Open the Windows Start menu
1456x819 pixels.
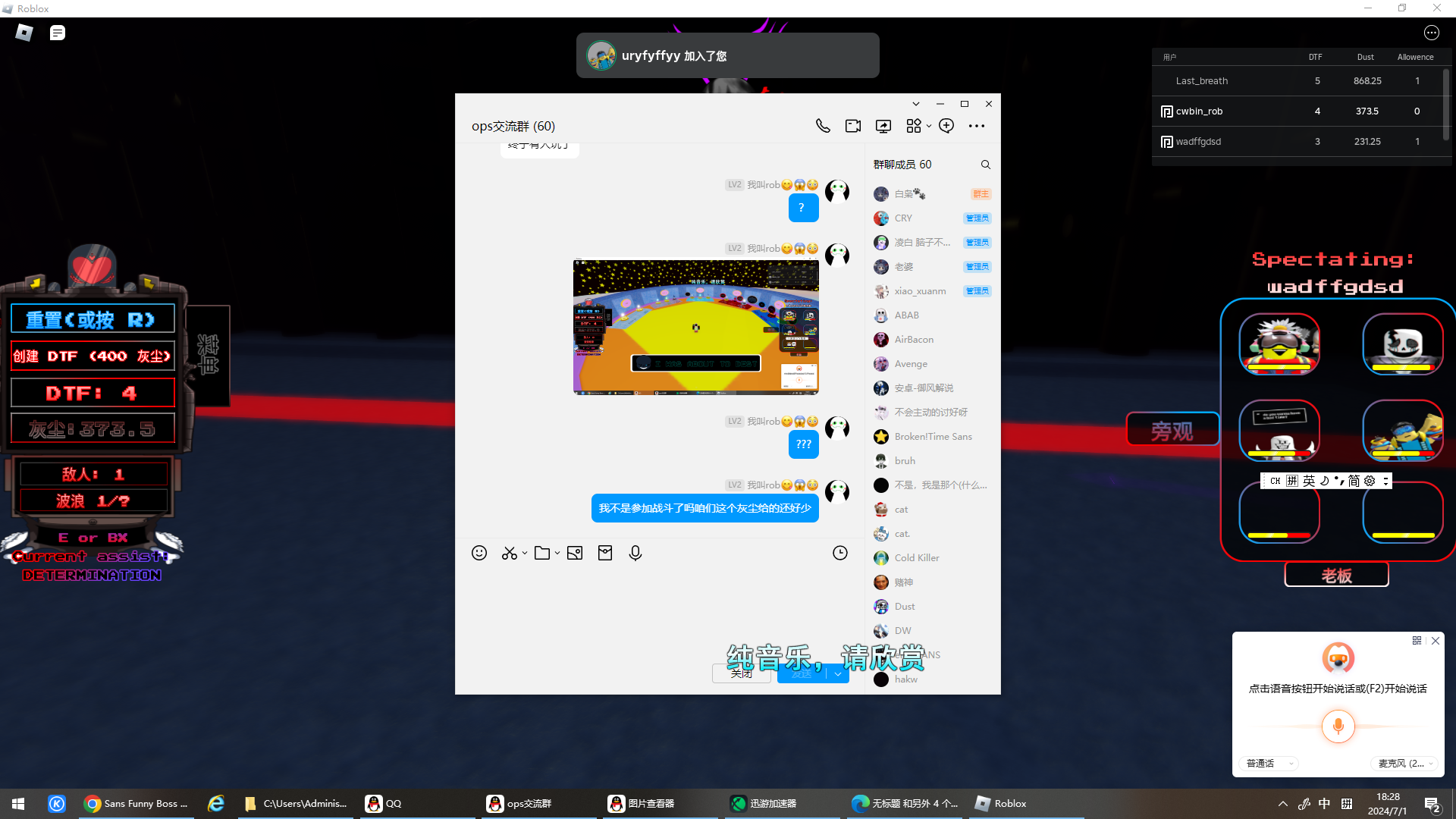(18, 804)
